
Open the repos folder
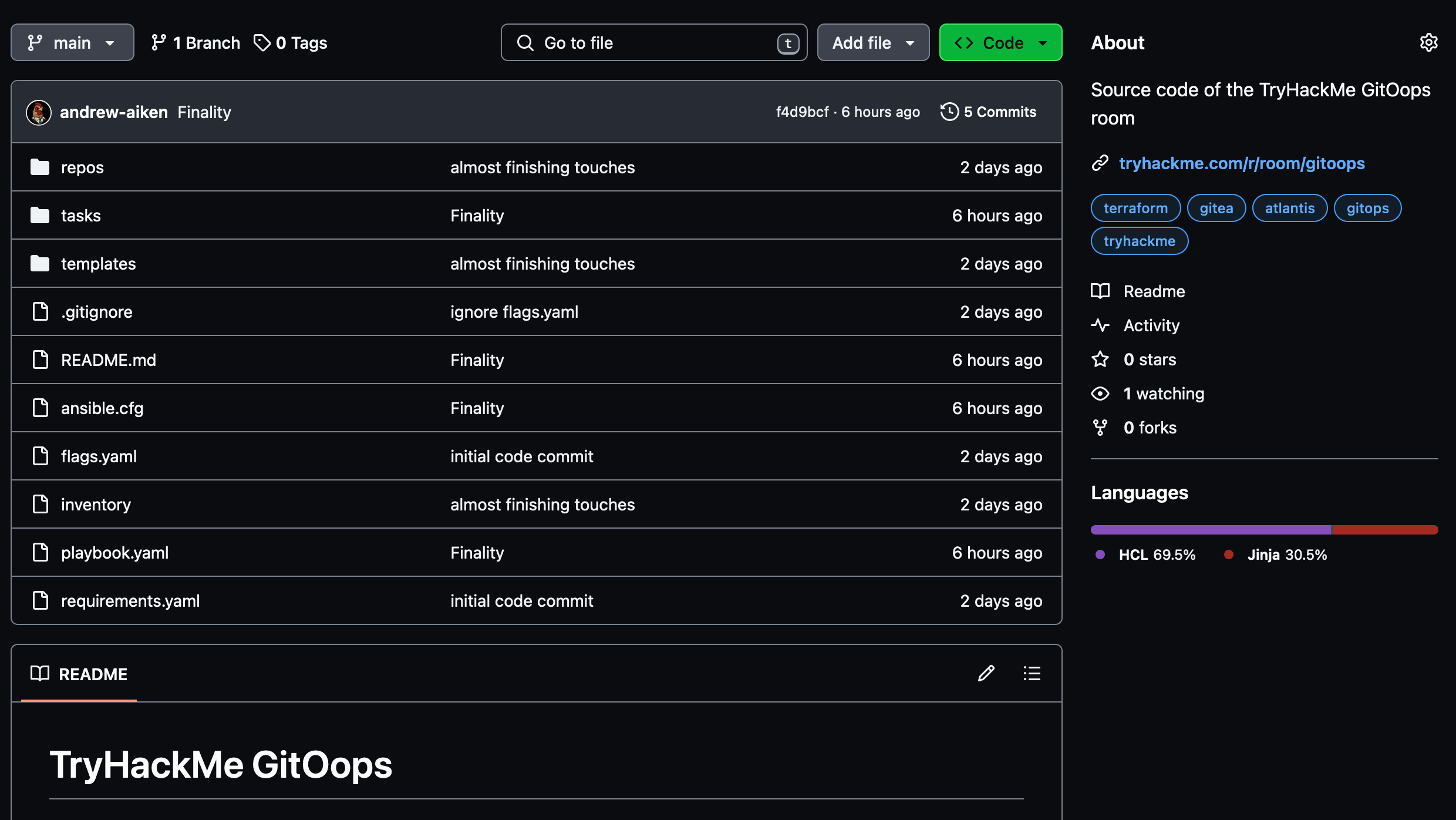pyautogui.click(x=82, y=167)
